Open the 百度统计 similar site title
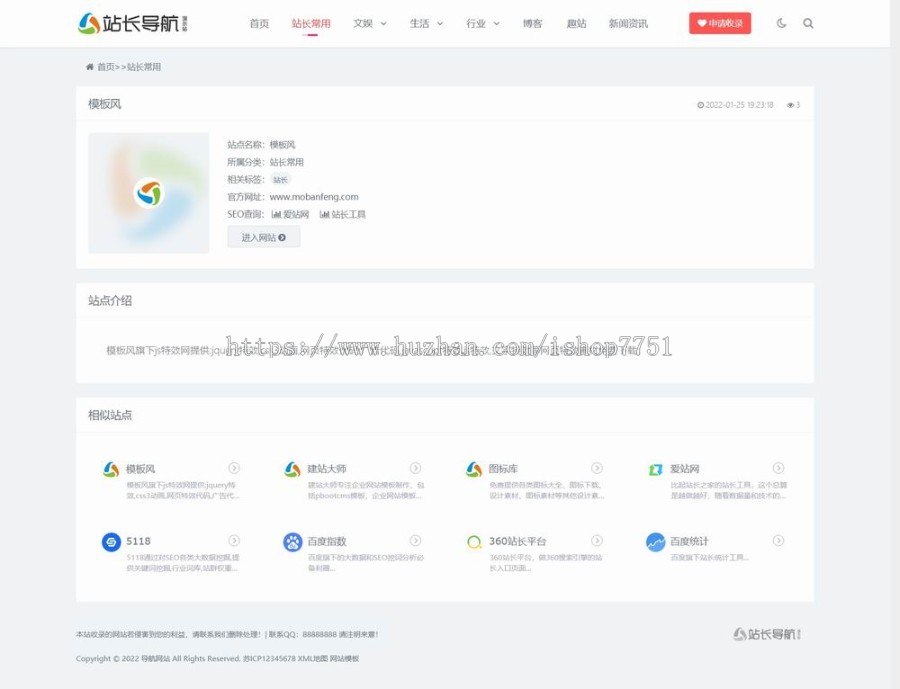900x689 pixels. [x=689, y=541]
